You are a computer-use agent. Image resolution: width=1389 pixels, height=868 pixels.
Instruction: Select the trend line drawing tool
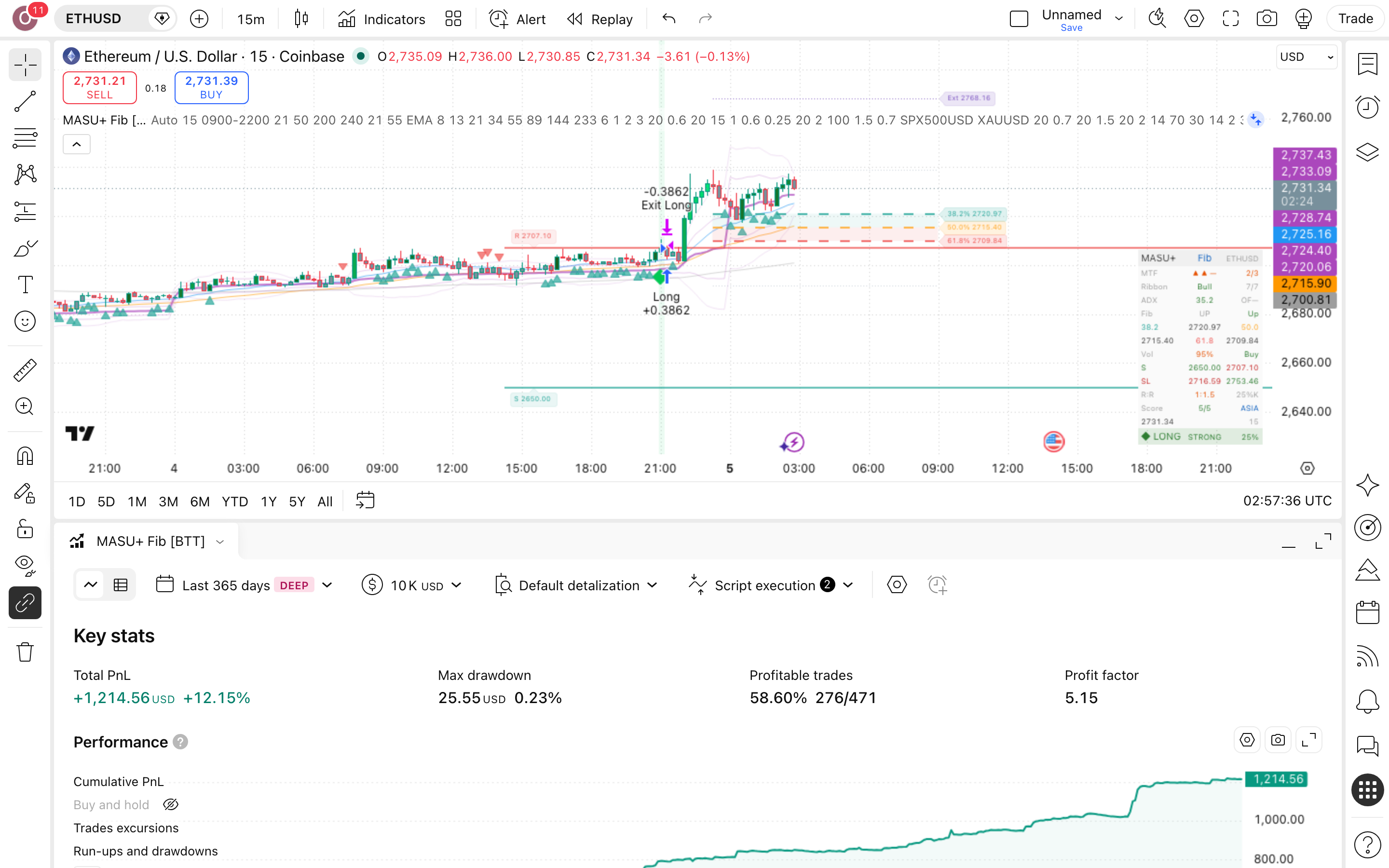tap(25, 102)
